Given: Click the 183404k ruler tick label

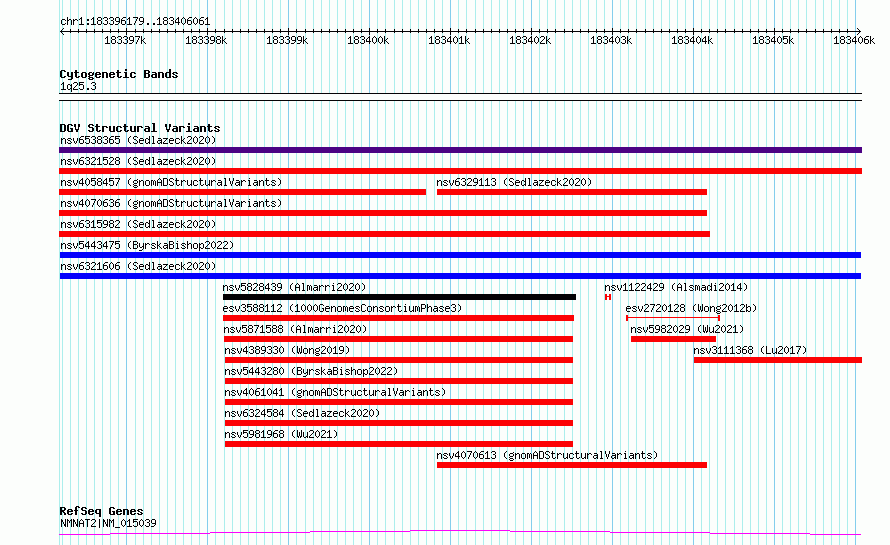Looking at the screenshot, I should (692, 40).
